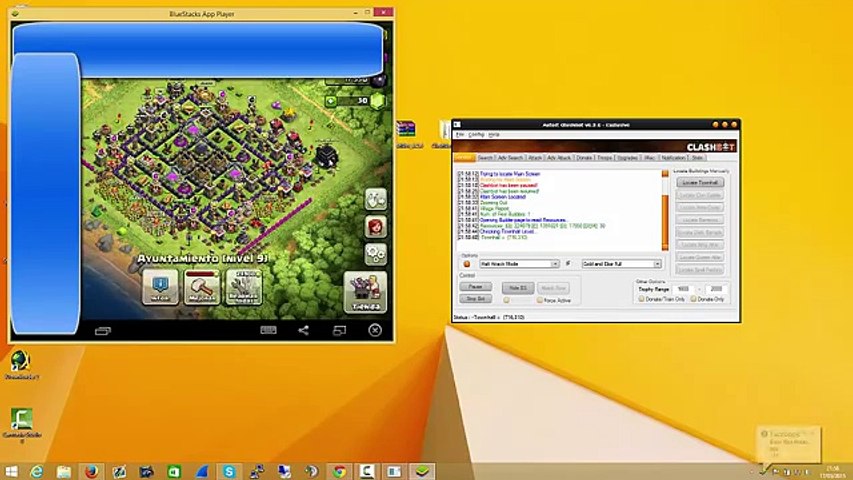Image resolution: width=853 pixels, height=480 pixels.
Task: Switch to the Adv Search tab
Action: [x=510, y=158]
